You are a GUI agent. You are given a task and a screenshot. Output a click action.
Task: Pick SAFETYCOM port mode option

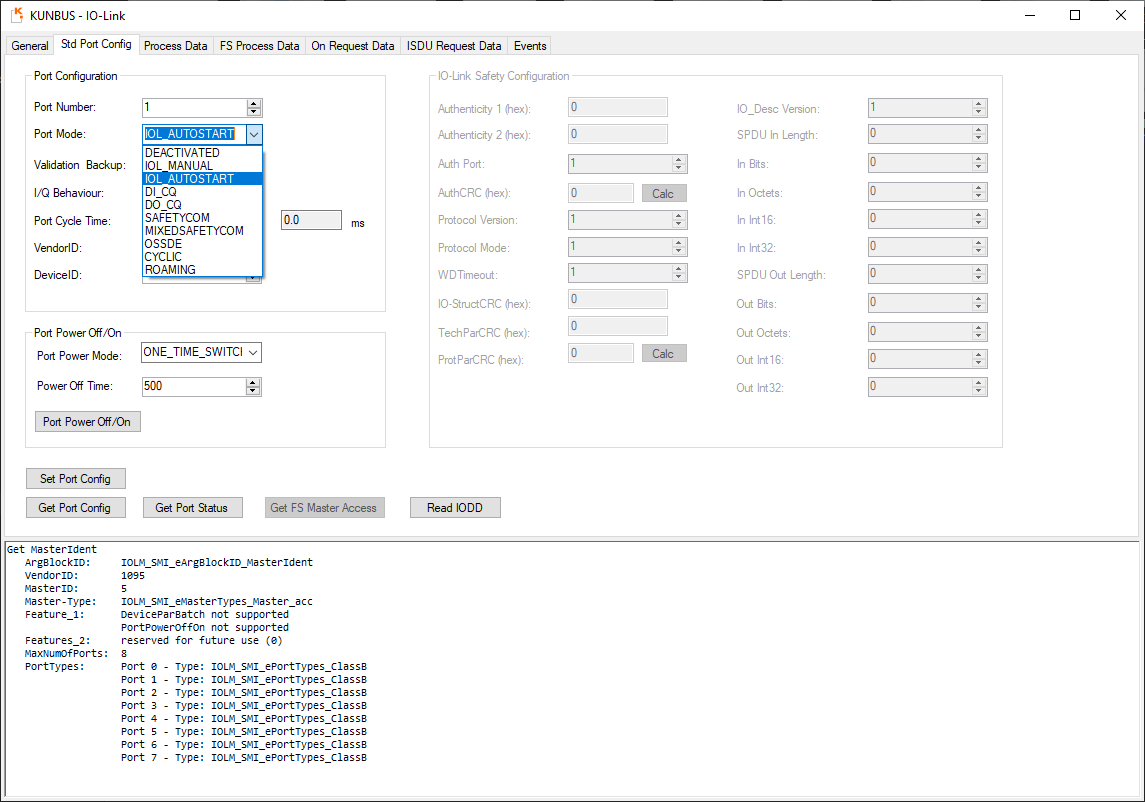tap(177, 218)
